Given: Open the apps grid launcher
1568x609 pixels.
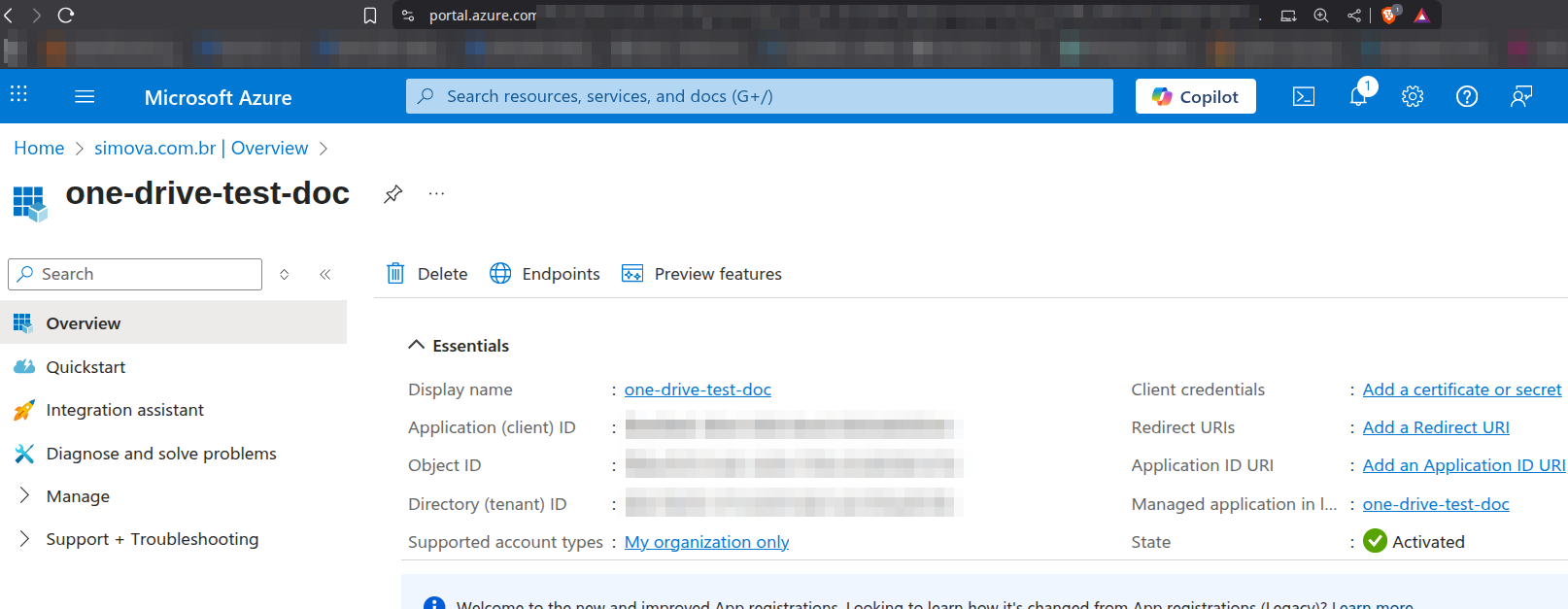Looking at the screenshot, I should [x=18, y=94].
